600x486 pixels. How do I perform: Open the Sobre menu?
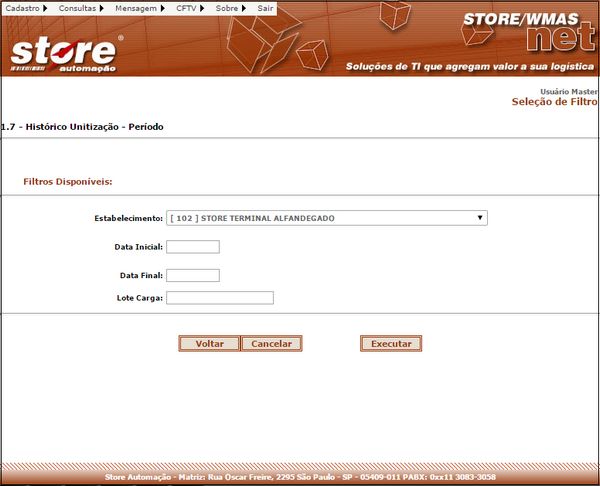227,8
